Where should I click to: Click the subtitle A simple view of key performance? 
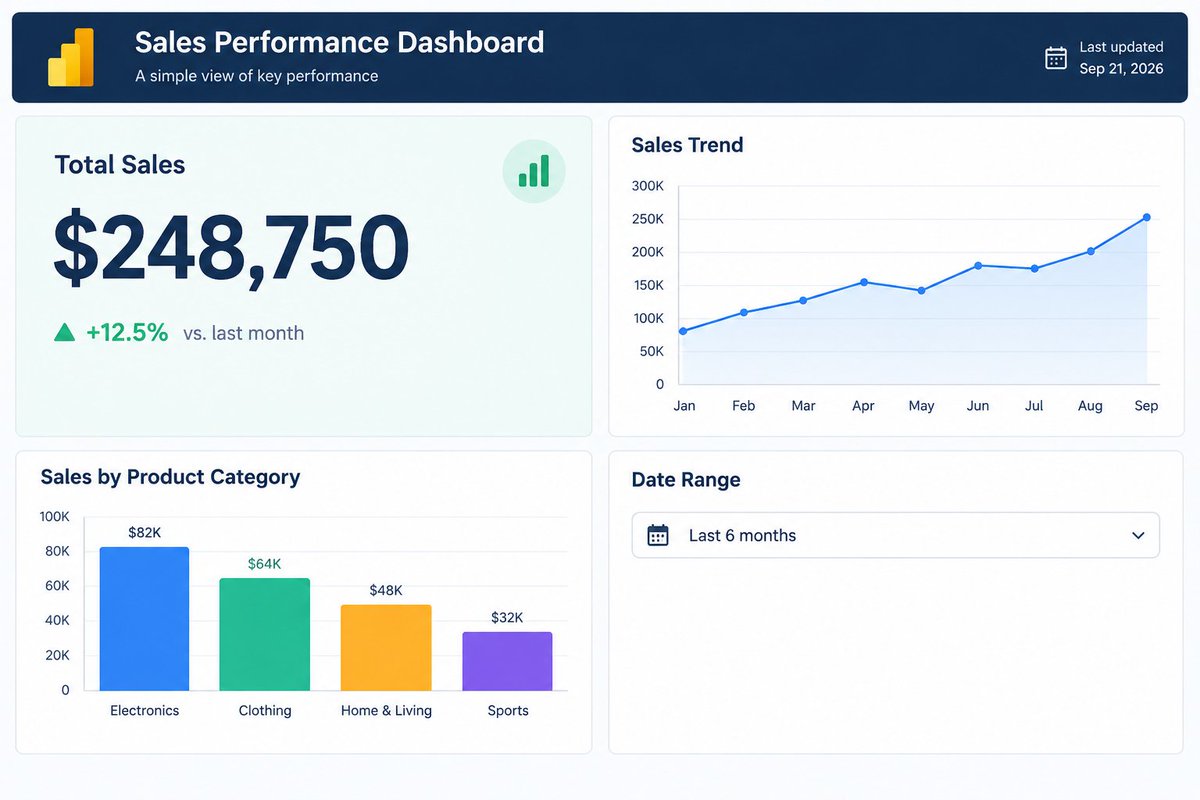257,76
